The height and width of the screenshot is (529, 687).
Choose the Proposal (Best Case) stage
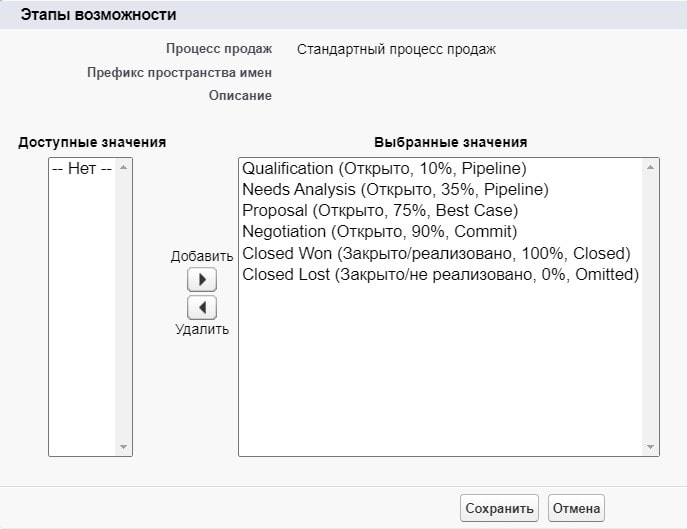(x=380, y=211)
